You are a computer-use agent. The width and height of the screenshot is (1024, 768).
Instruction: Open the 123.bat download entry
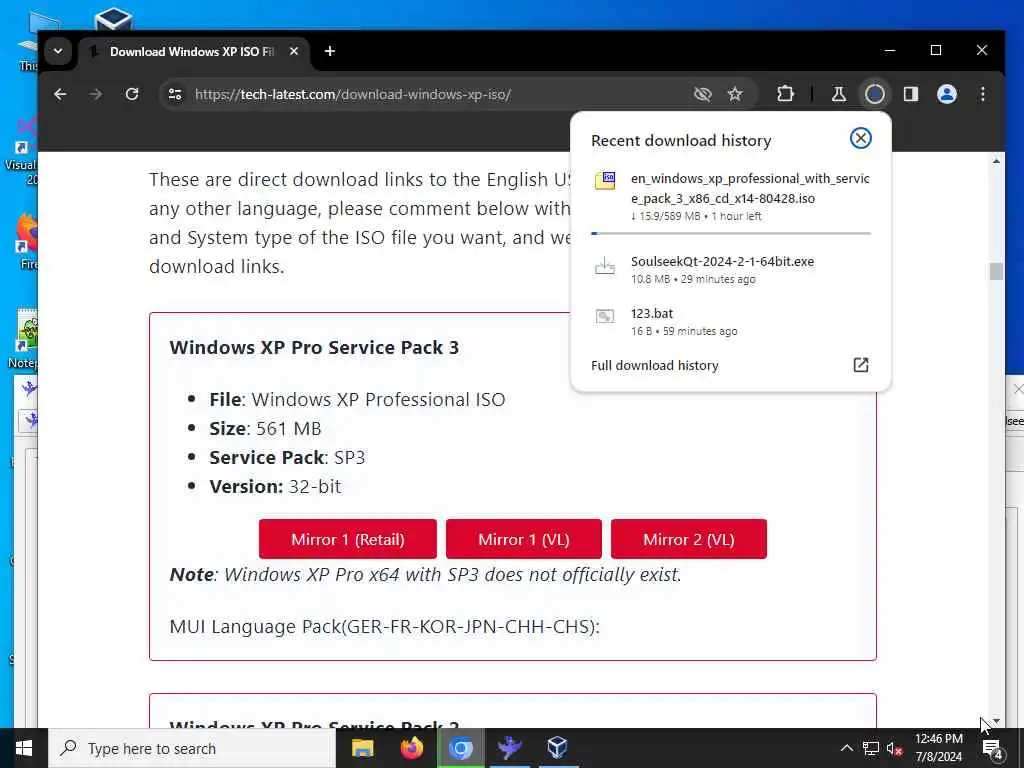click(730, 322)
